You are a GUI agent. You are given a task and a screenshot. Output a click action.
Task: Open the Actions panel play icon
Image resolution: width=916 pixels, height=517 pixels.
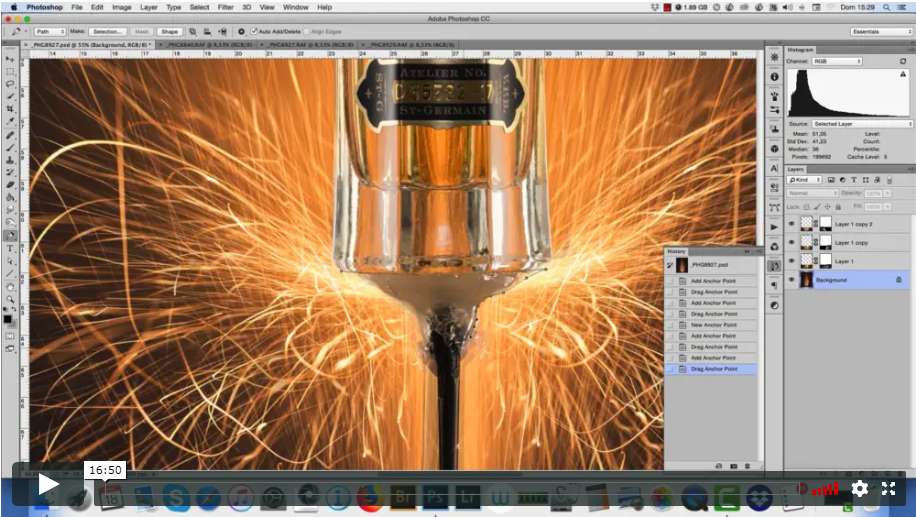pos(774,227)
